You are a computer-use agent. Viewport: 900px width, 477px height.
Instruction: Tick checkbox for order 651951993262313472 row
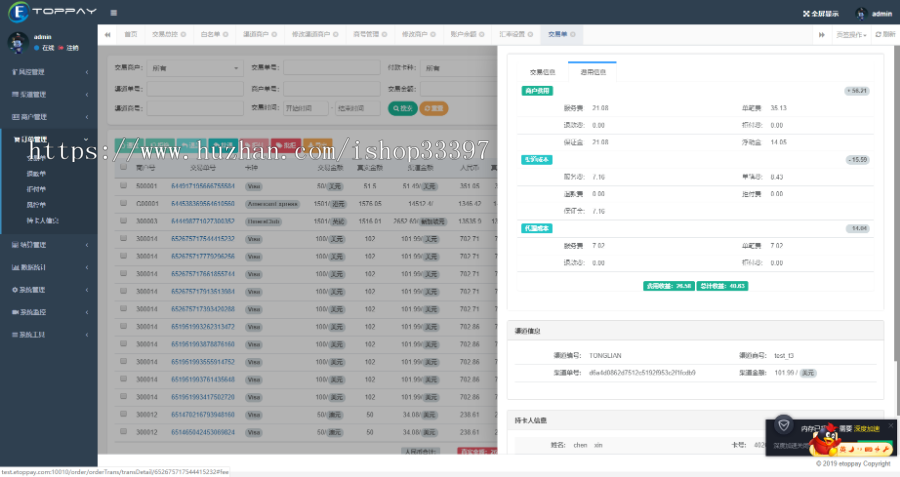(x=123, y=326)
